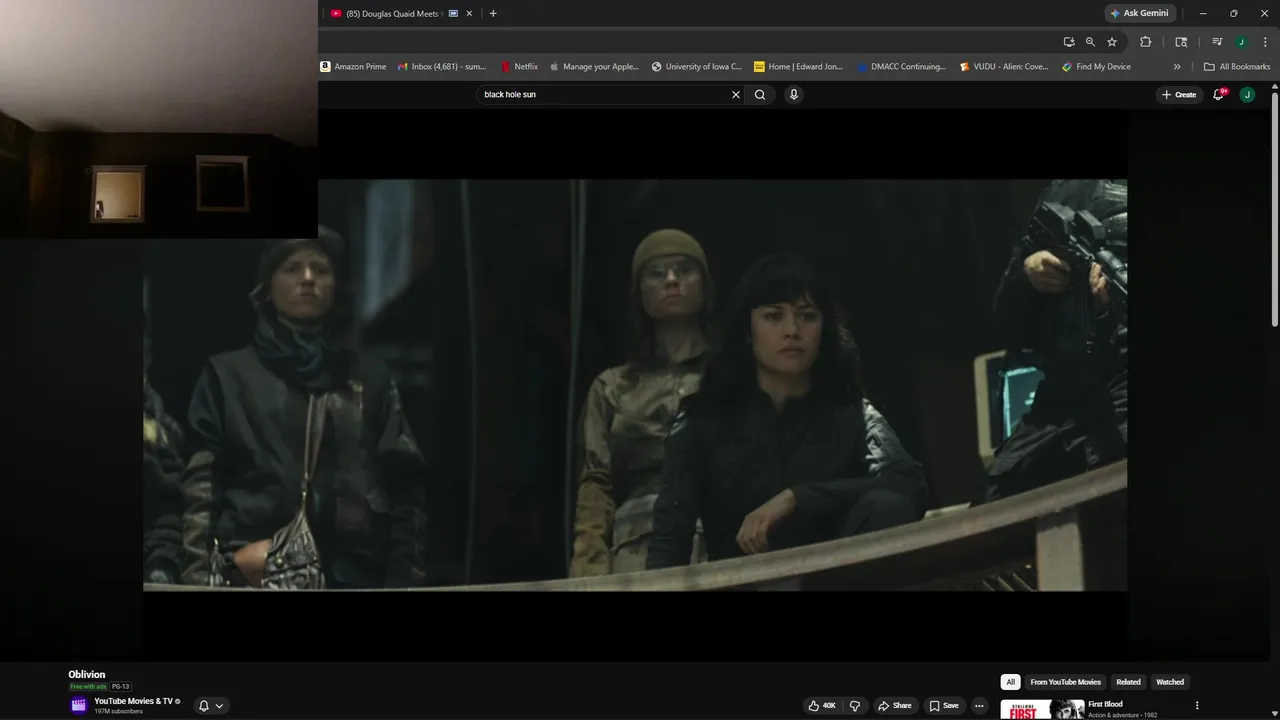Click the Oblivion video player frame
Screen dimensions: 1280x720
click(x=635, y=385)
